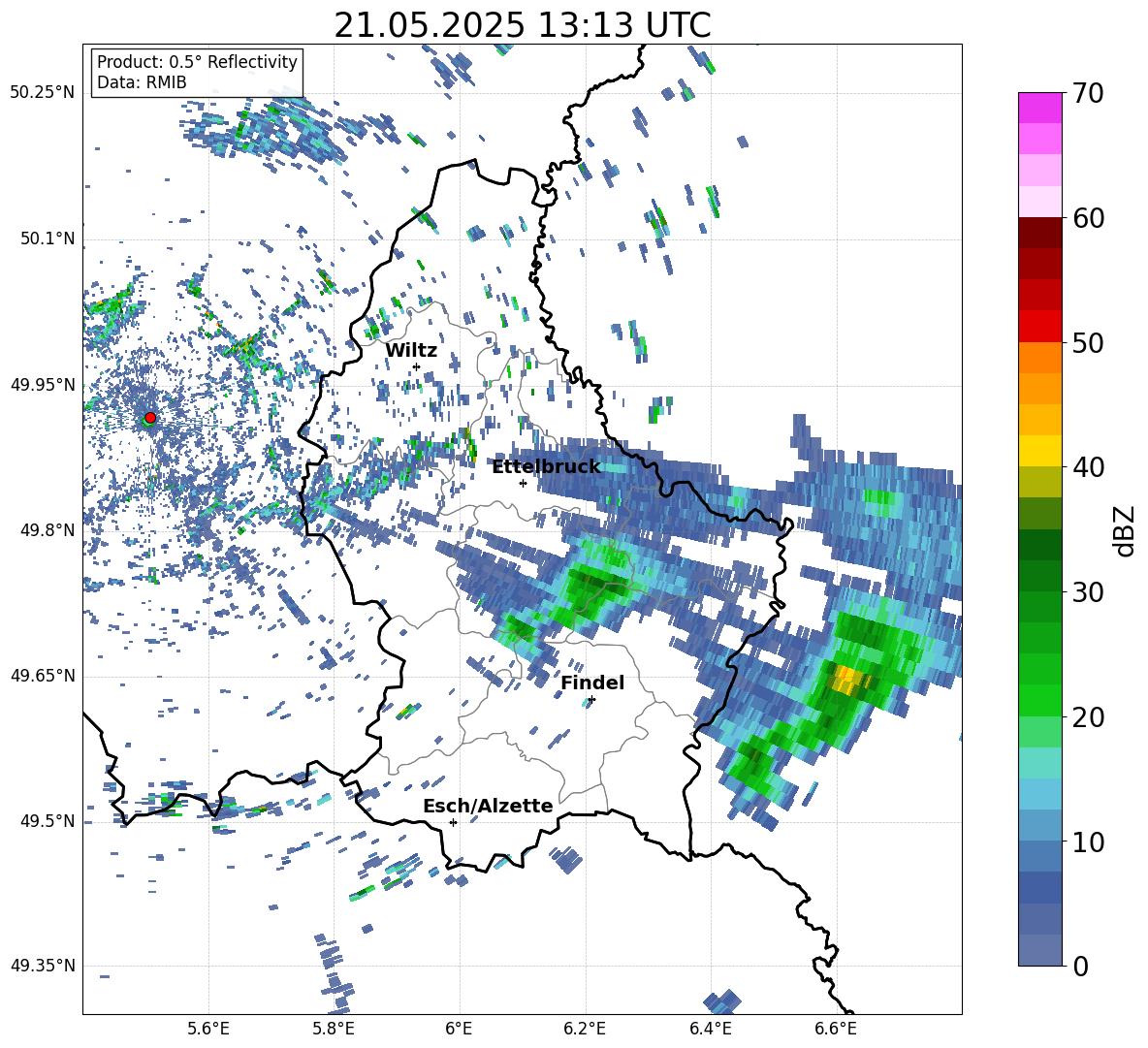Click the magenta 70 dBZ color band

point(1039,108)
